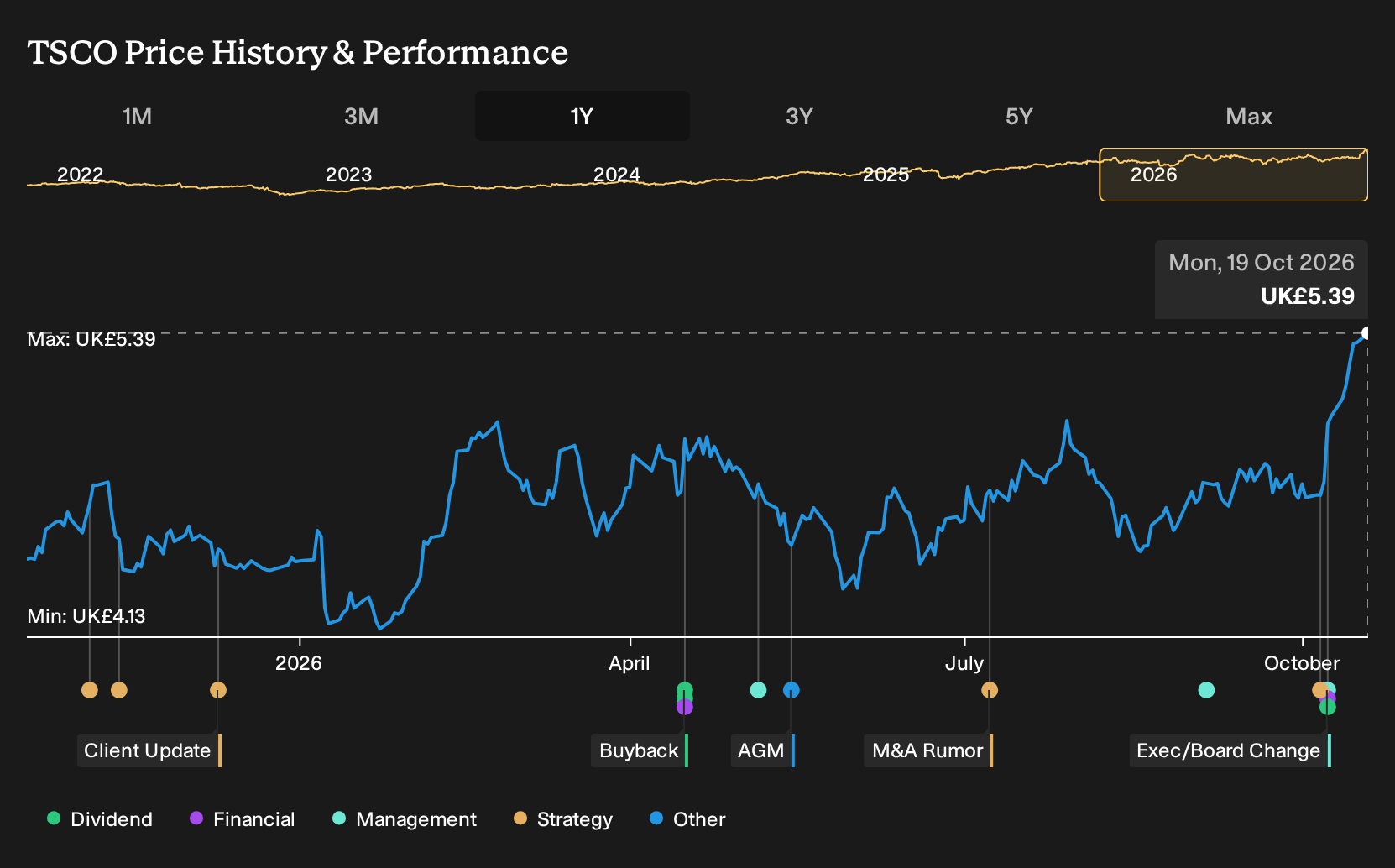Jump to 2024 in the overview chart

617,175
